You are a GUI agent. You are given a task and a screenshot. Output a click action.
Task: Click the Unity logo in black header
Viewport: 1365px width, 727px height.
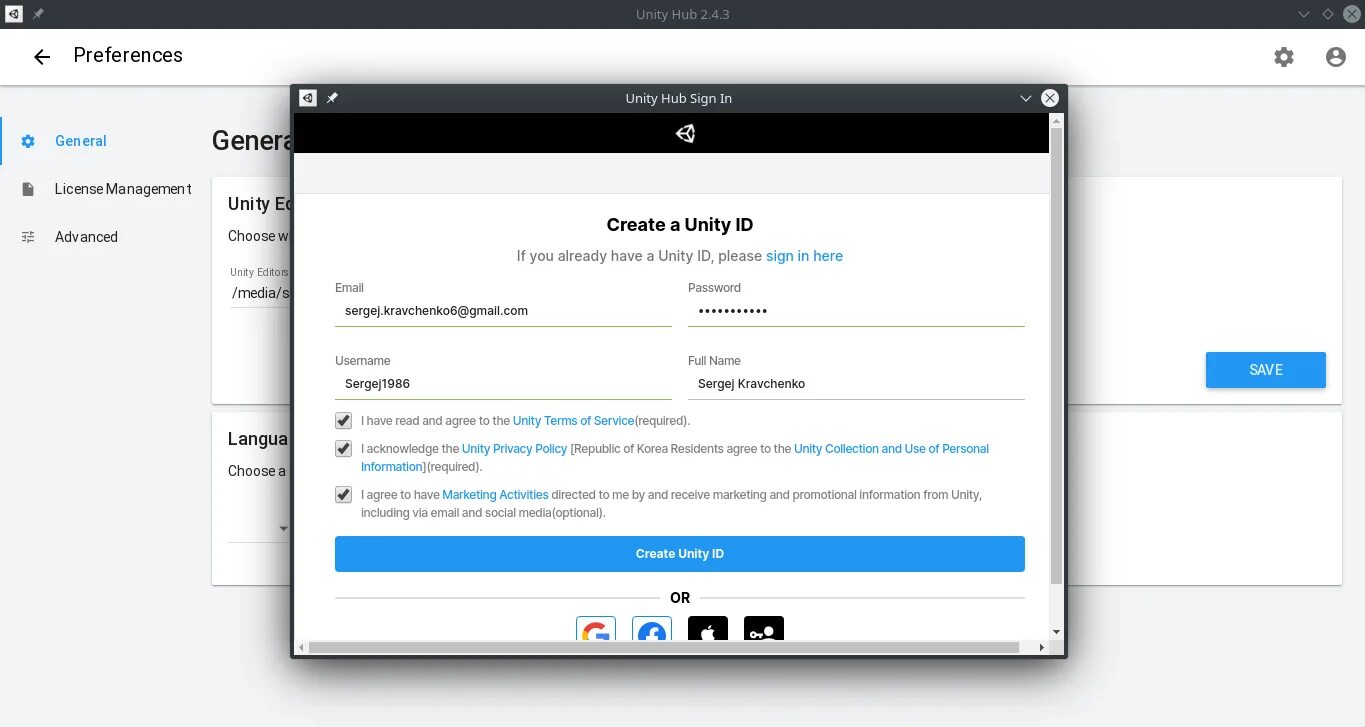point(685,133)
